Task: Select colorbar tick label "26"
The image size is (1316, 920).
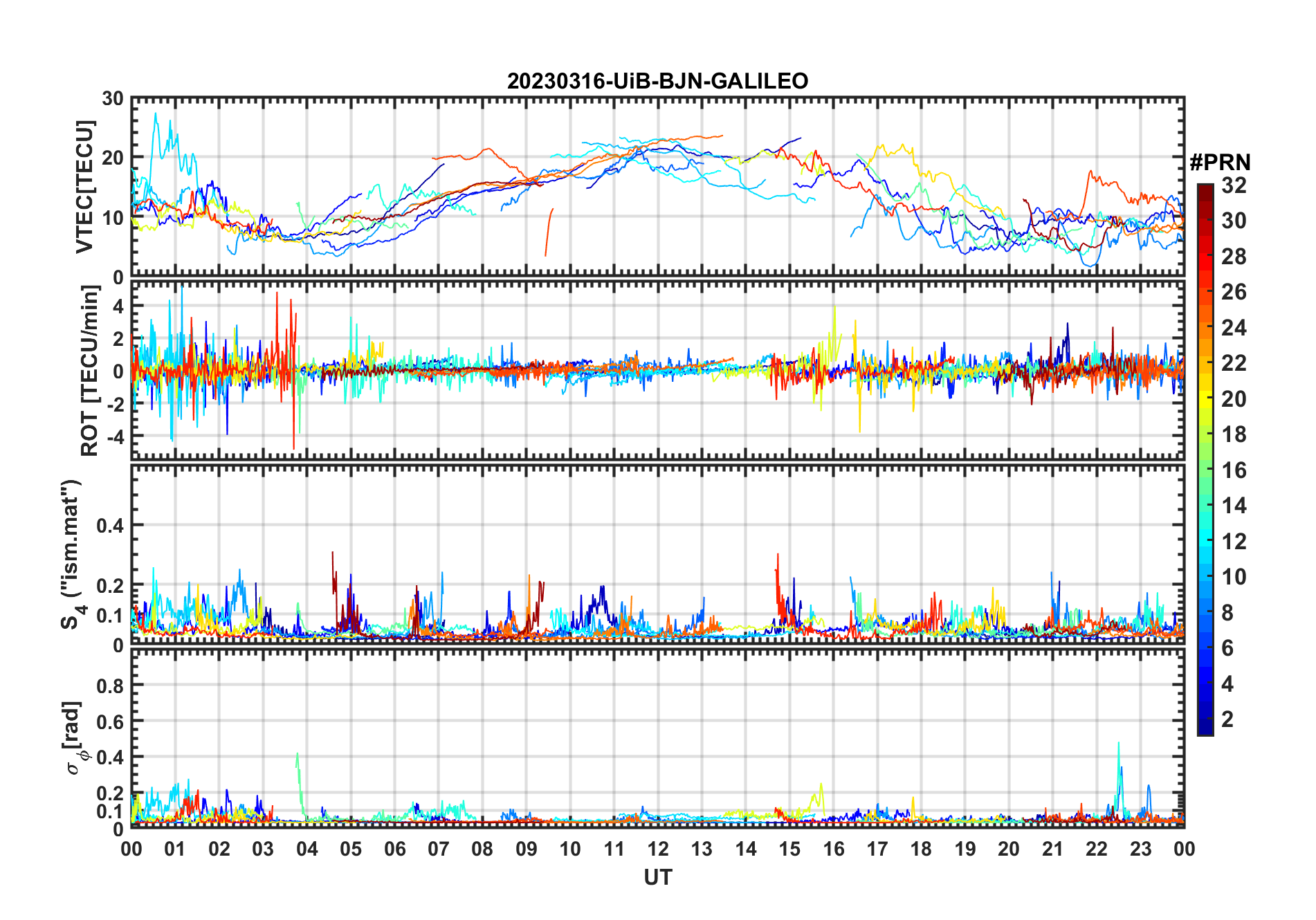Action: coord(1234,292)
